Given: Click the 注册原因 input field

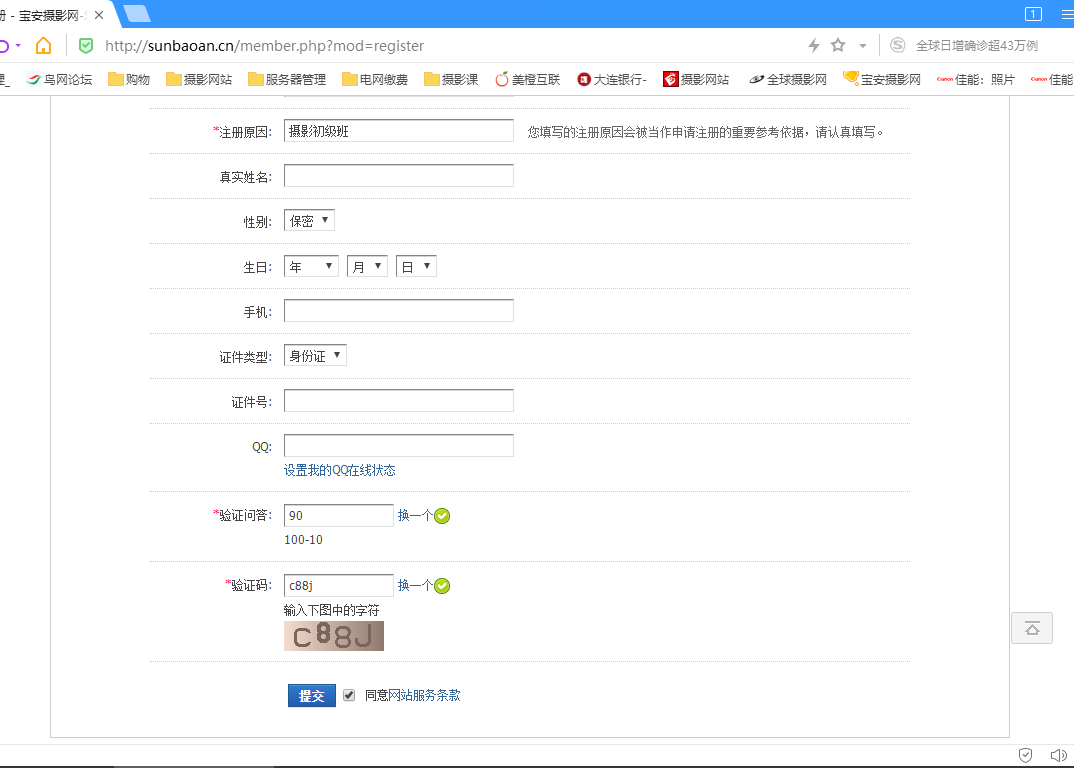Looking at the screenshot, I should (399, 131).
